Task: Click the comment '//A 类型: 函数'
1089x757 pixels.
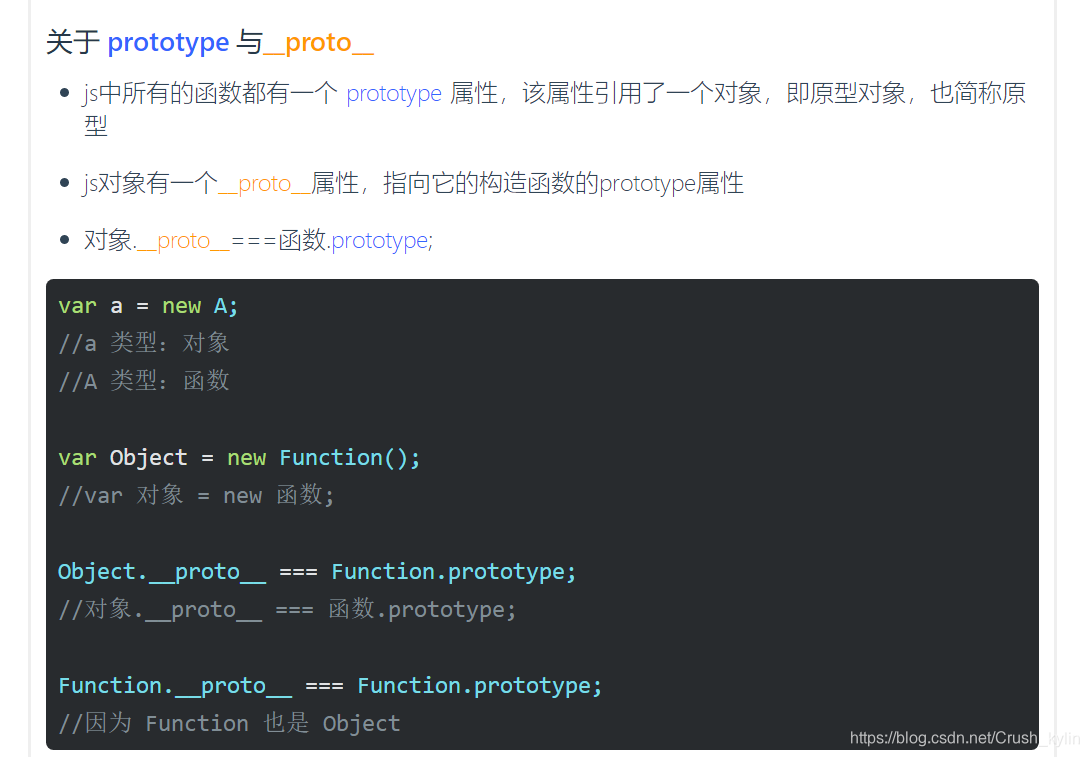Action: pos(144,381)
